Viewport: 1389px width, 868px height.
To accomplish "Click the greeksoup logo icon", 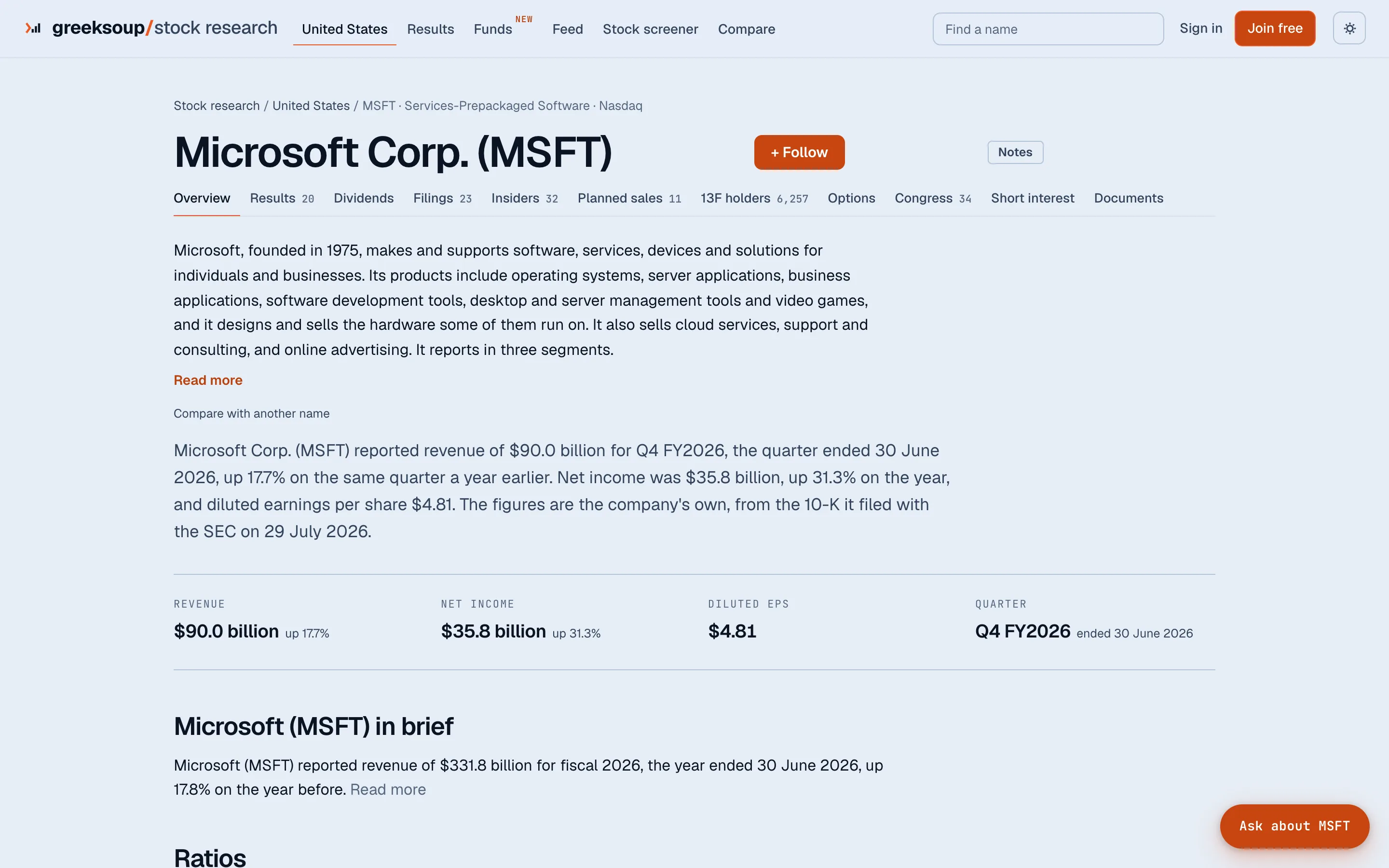I will (x=33, y=28).
